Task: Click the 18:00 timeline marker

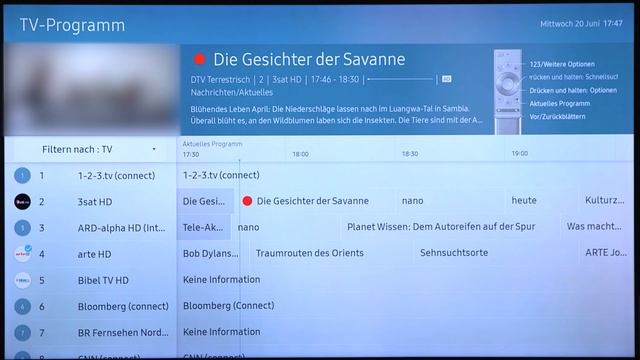Action: coord(300,154)
